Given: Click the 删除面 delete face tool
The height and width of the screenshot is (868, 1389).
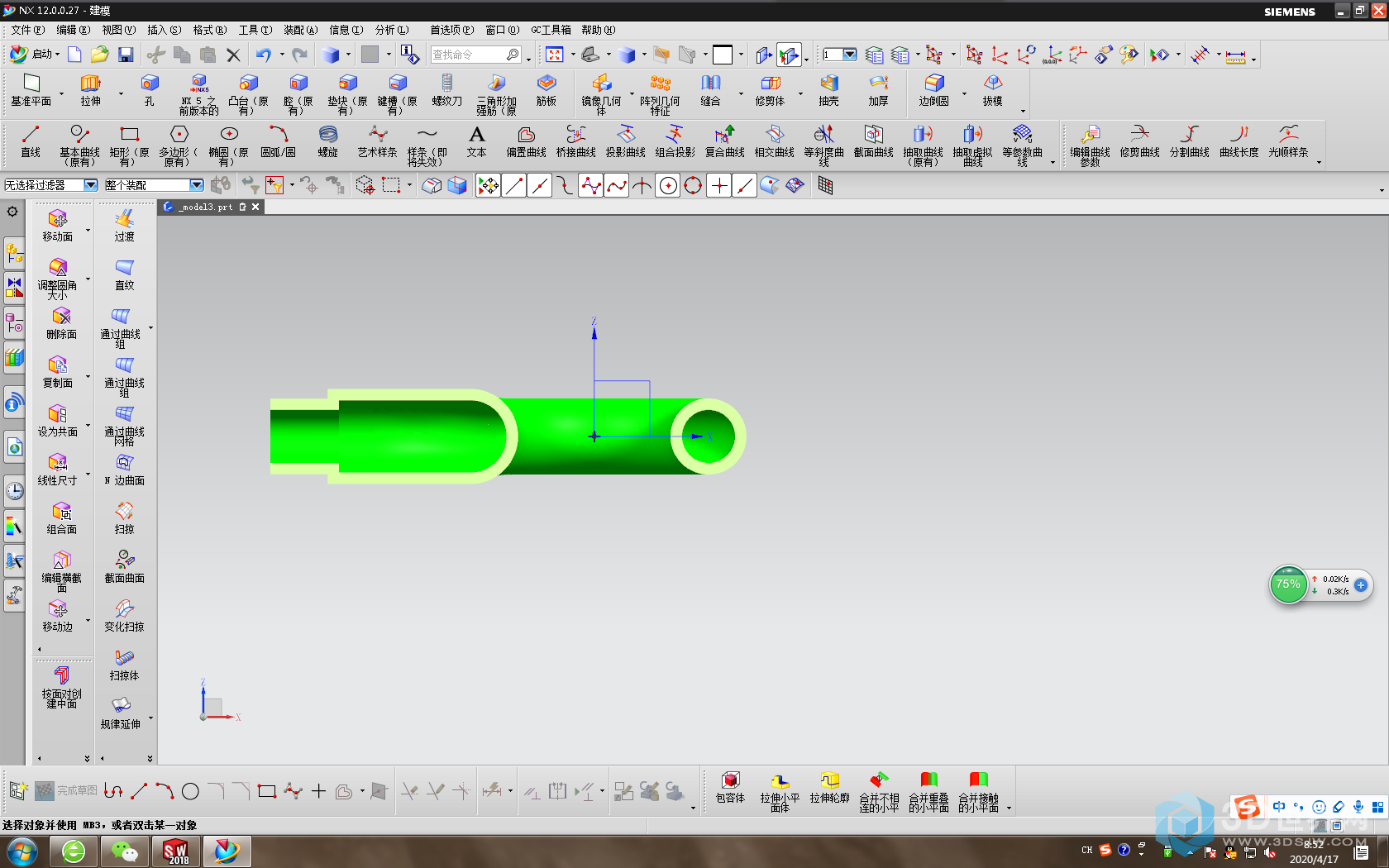Looking at the screenshot, I should (x=62, y=323).
